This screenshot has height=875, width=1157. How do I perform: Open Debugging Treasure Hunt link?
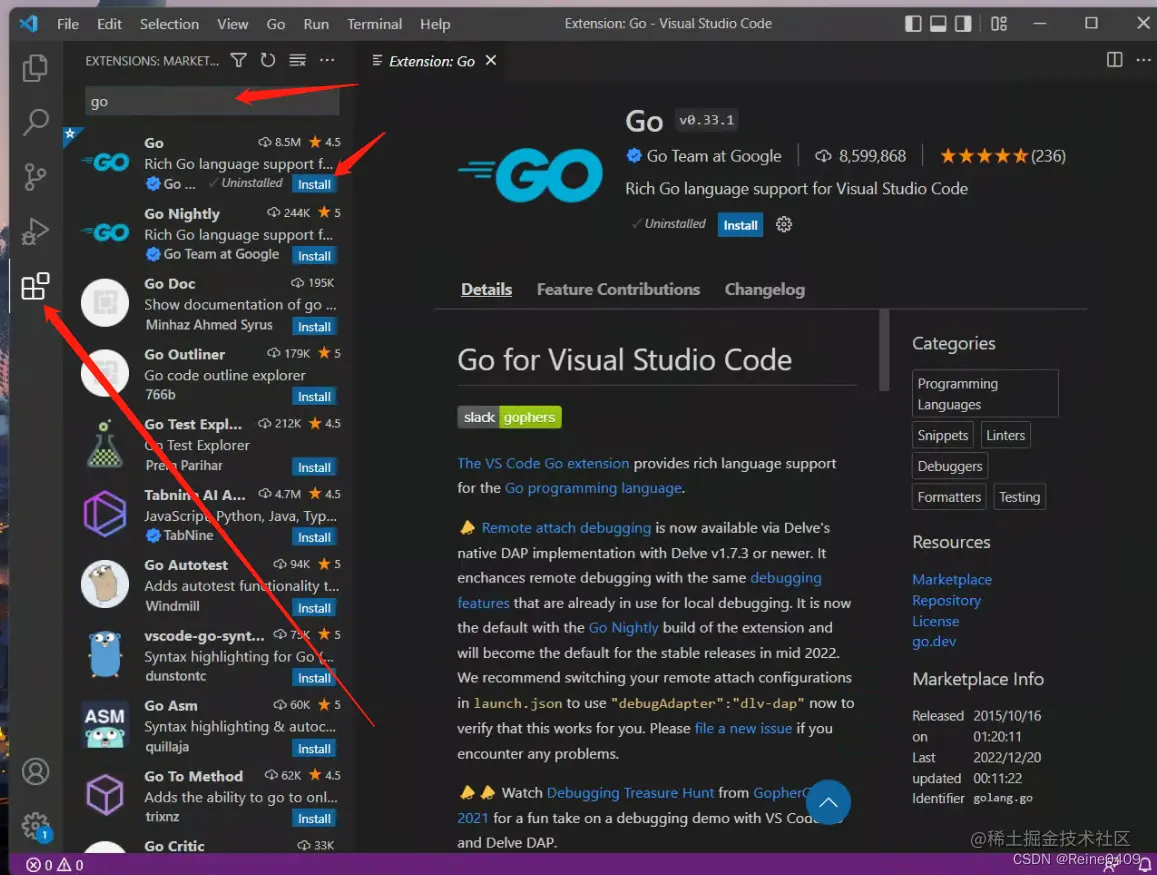point(630,792)
